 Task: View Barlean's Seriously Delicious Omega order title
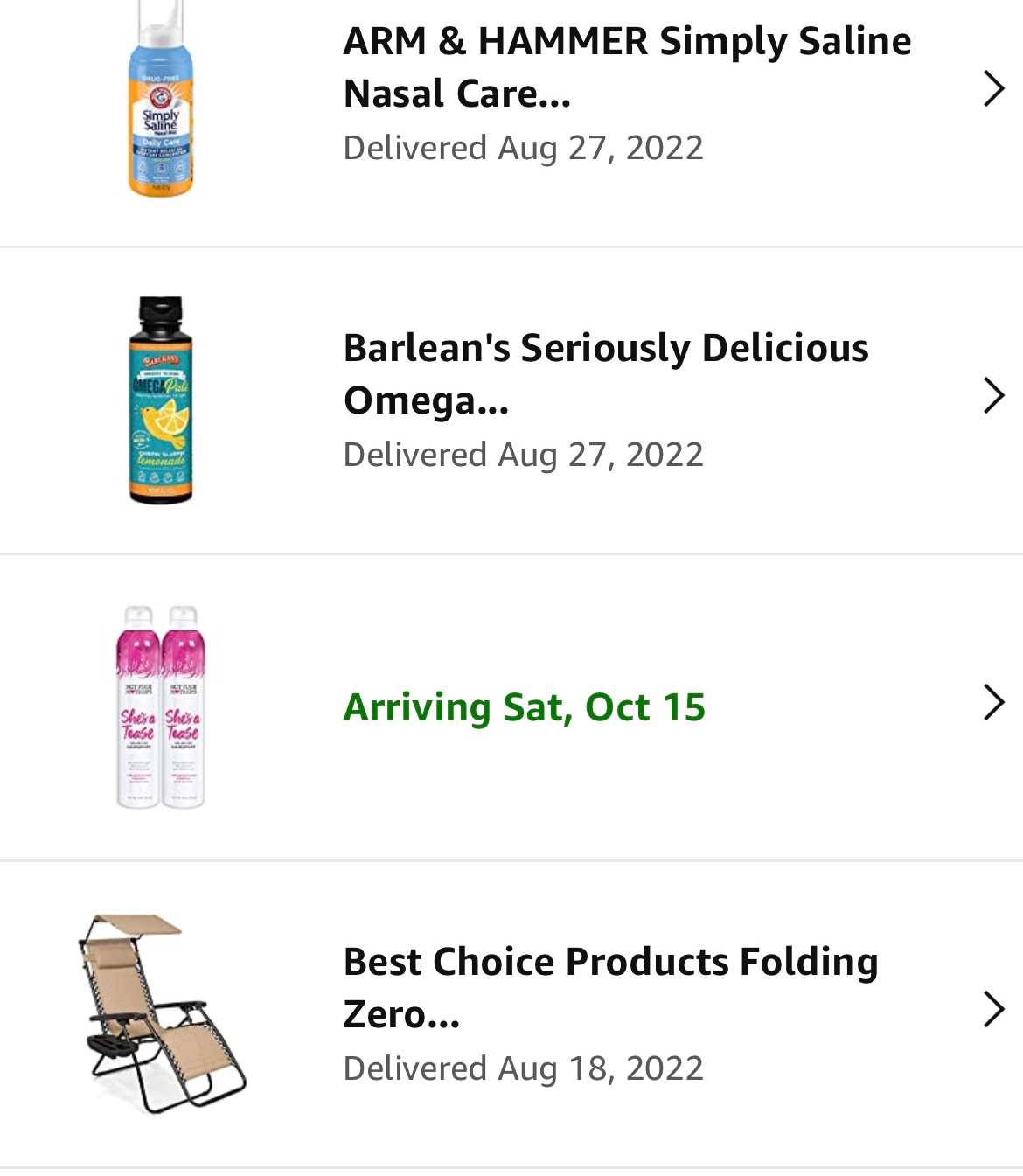(605, 374)
